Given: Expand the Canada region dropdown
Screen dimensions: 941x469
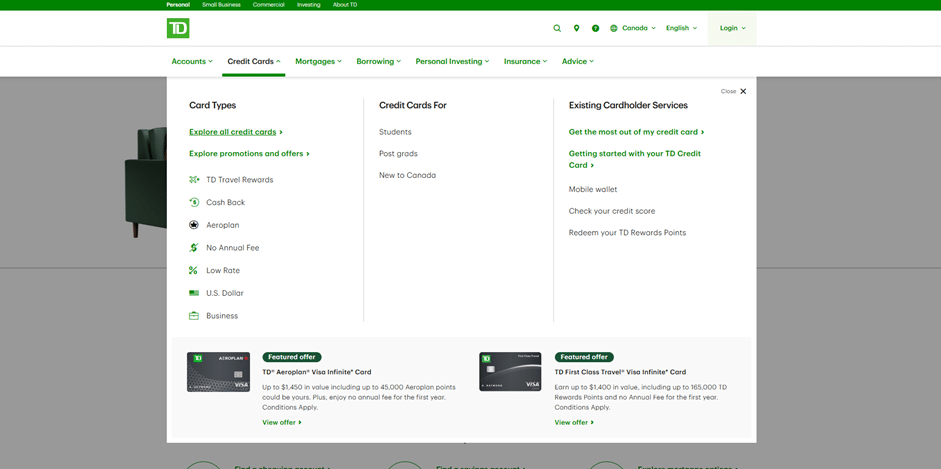Looking at the screenshot, I should (633, 28).
